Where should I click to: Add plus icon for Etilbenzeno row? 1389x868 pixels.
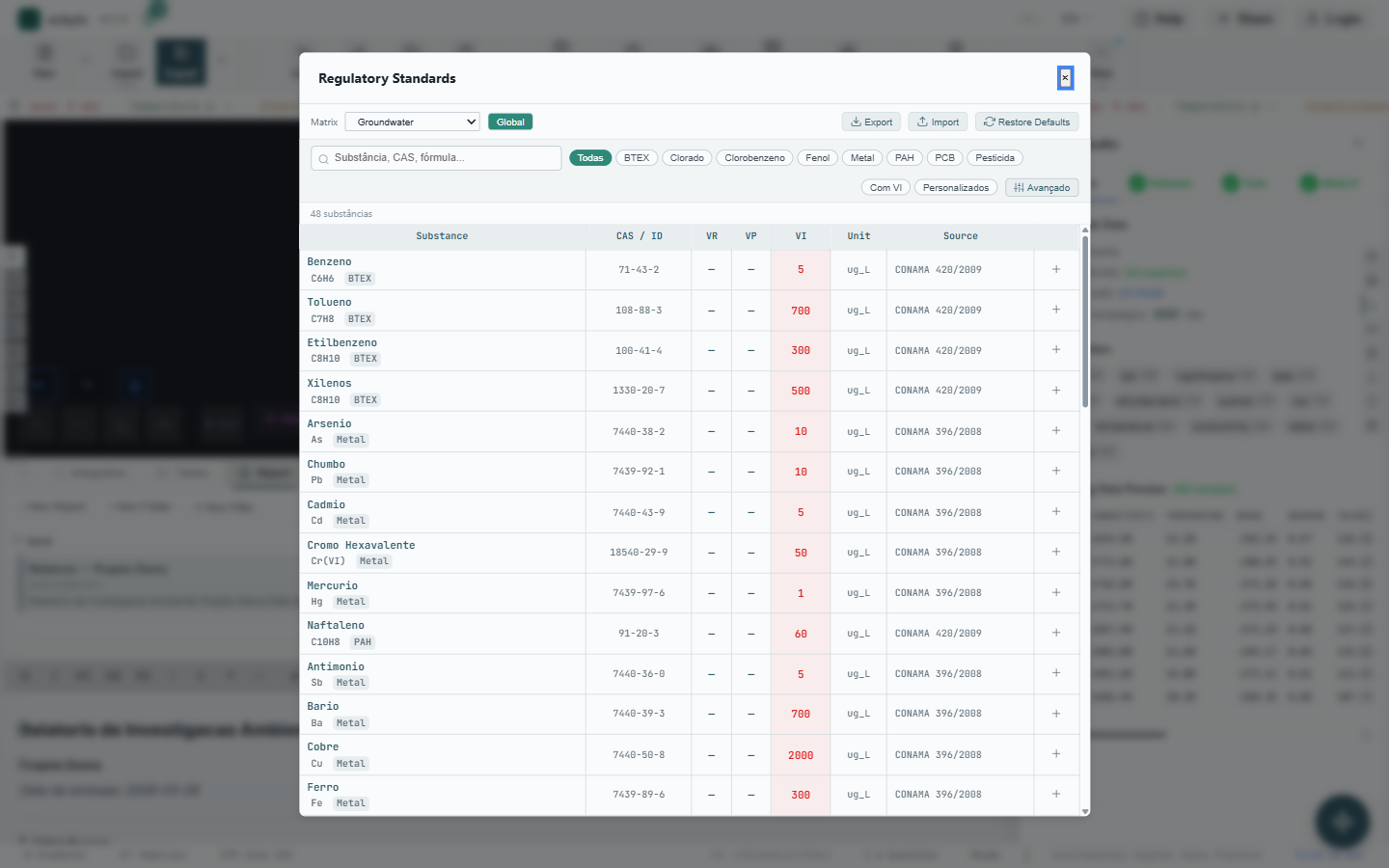coord(1056,350)
